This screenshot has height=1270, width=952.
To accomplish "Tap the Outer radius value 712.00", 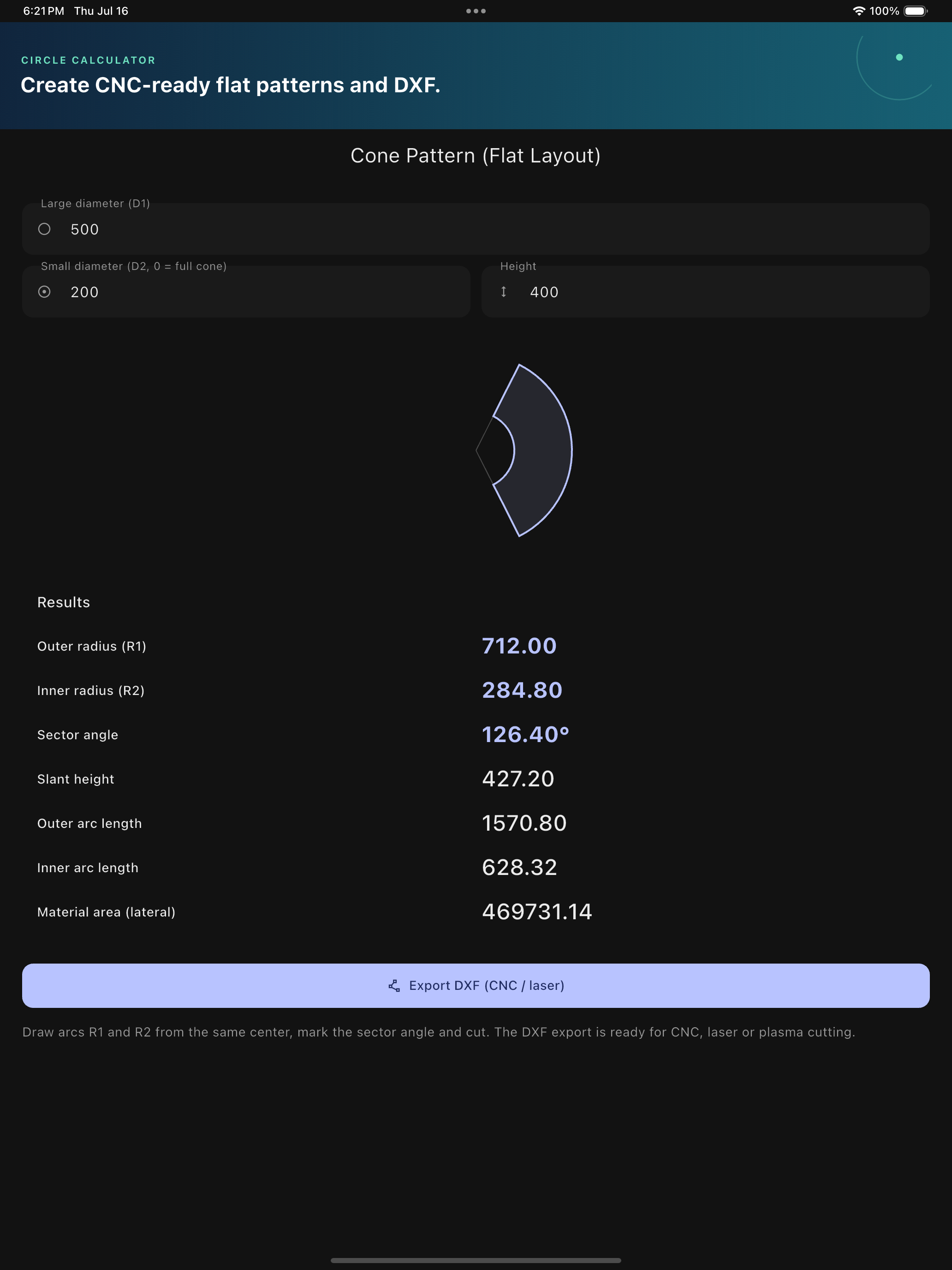I will pos(519,646).
